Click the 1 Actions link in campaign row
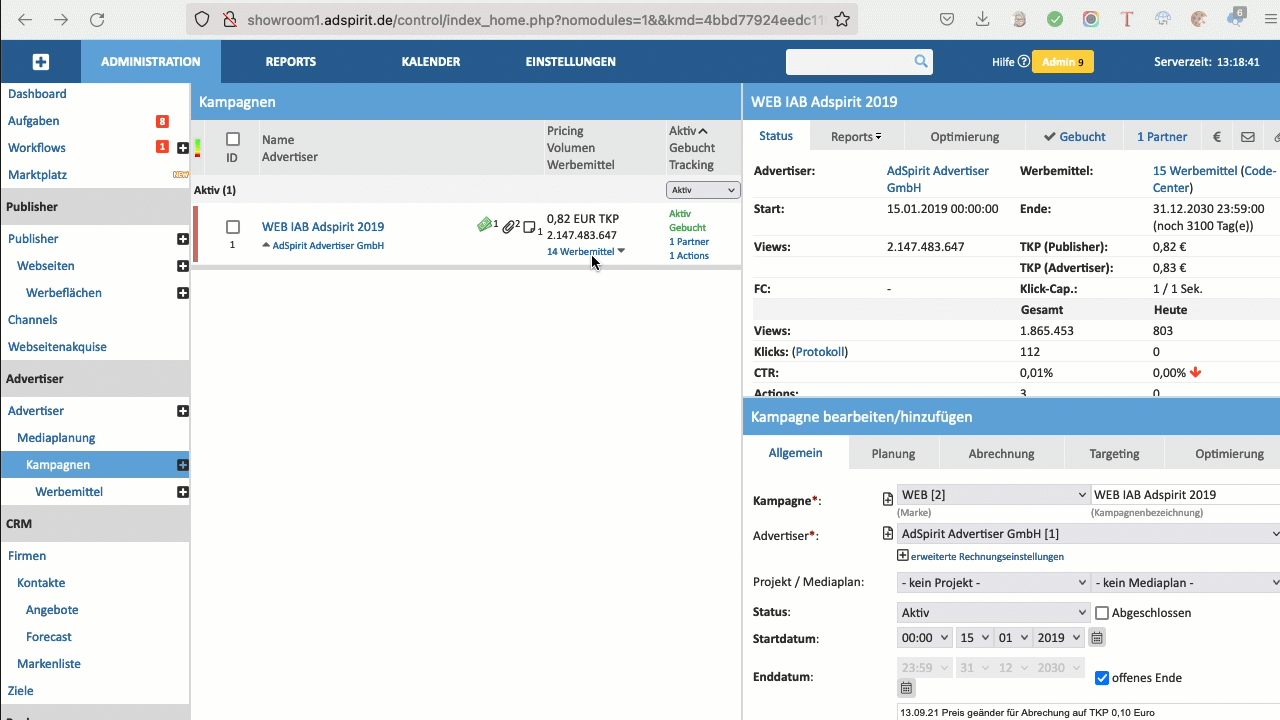Viewport: 1280px width, 720px height. tap(689, 256)
